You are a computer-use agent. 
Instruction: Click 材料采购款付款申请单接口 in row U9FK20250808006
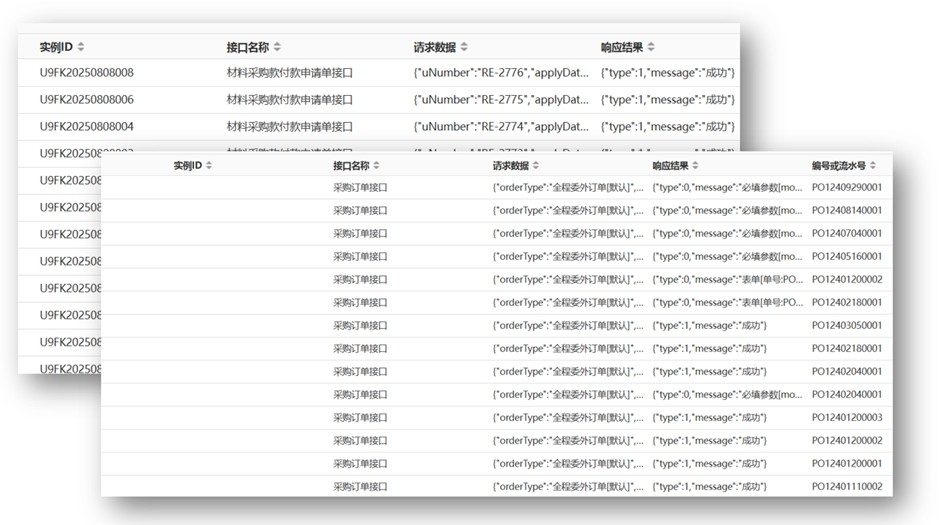coord(290,99)
